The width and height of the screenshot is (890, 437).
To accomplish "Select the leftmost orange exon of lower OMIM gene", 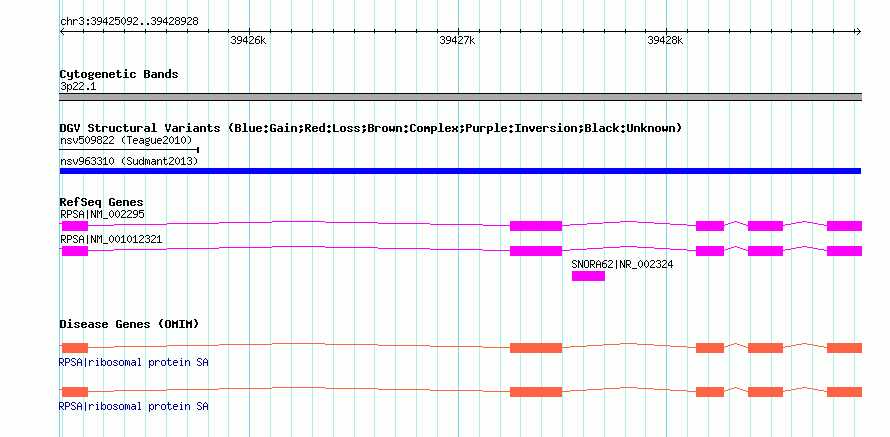I will pos(75,392).
